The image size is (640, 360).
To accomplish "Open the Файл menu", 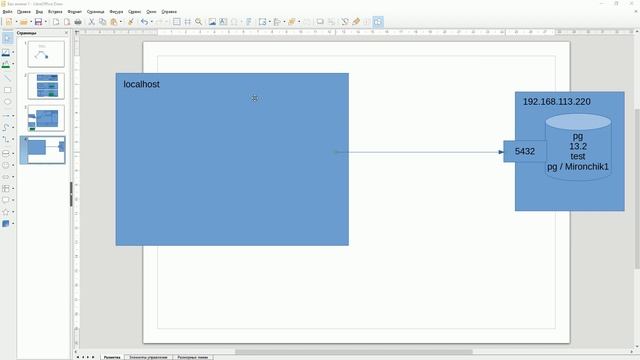I will coord(7,12).
